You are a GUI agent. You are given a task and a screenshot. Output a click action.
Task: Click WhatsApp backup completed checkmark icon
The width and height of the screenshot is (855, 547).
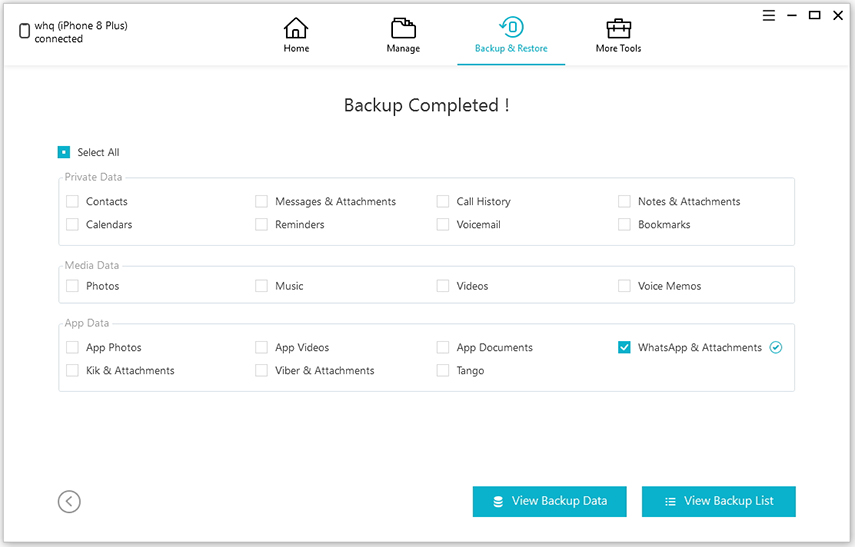tap(775, 347)
